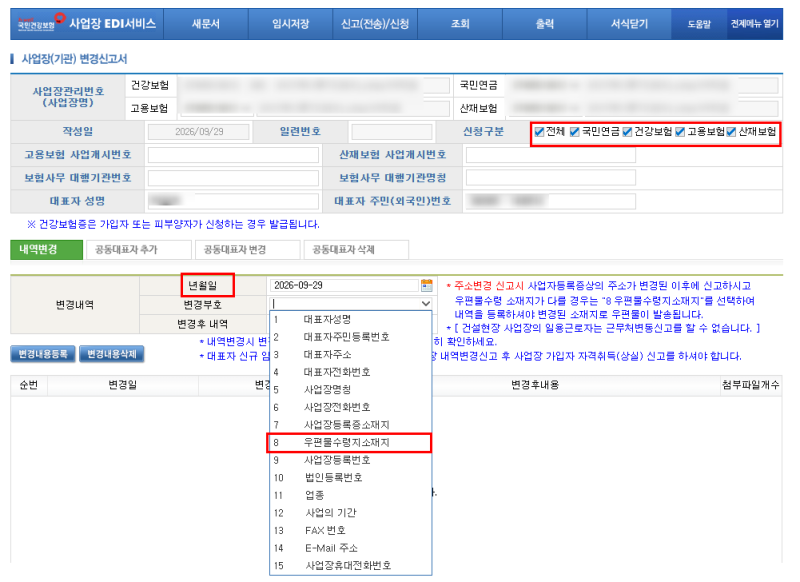The height and width of the screenshot is (582, 800).
Task: Click the 첨부파일개수 column header
Action: [x=751, y=385]
